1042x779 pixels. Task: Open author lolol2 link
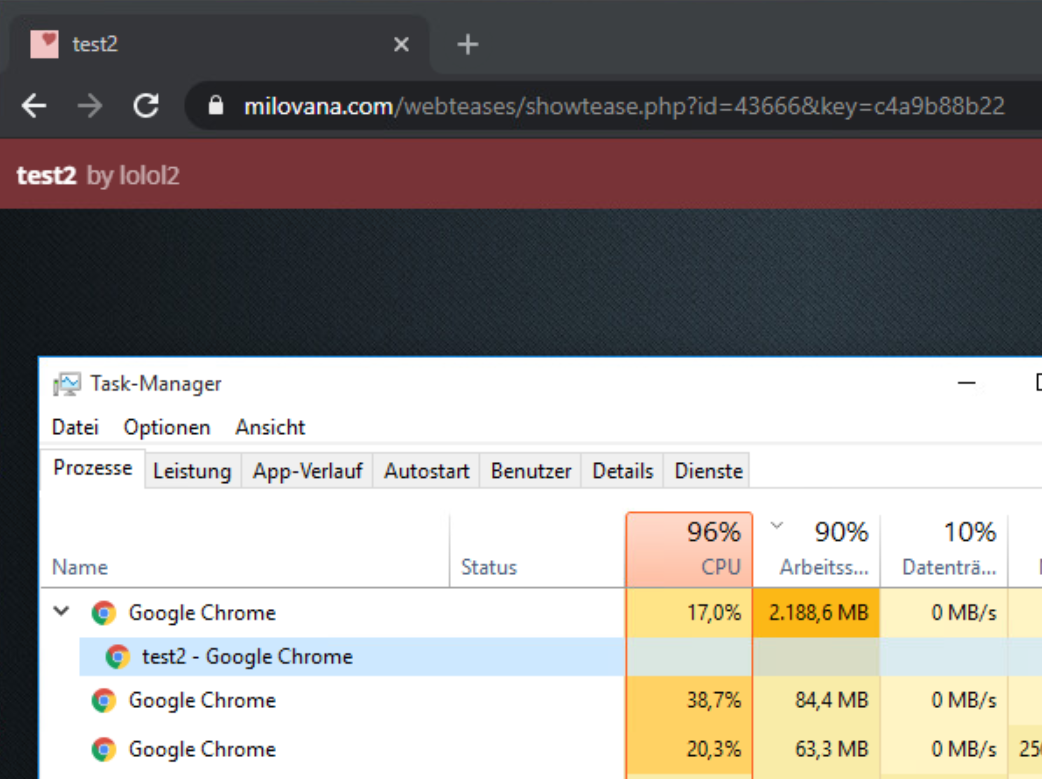pyautogui.click(x=150, y=175)
